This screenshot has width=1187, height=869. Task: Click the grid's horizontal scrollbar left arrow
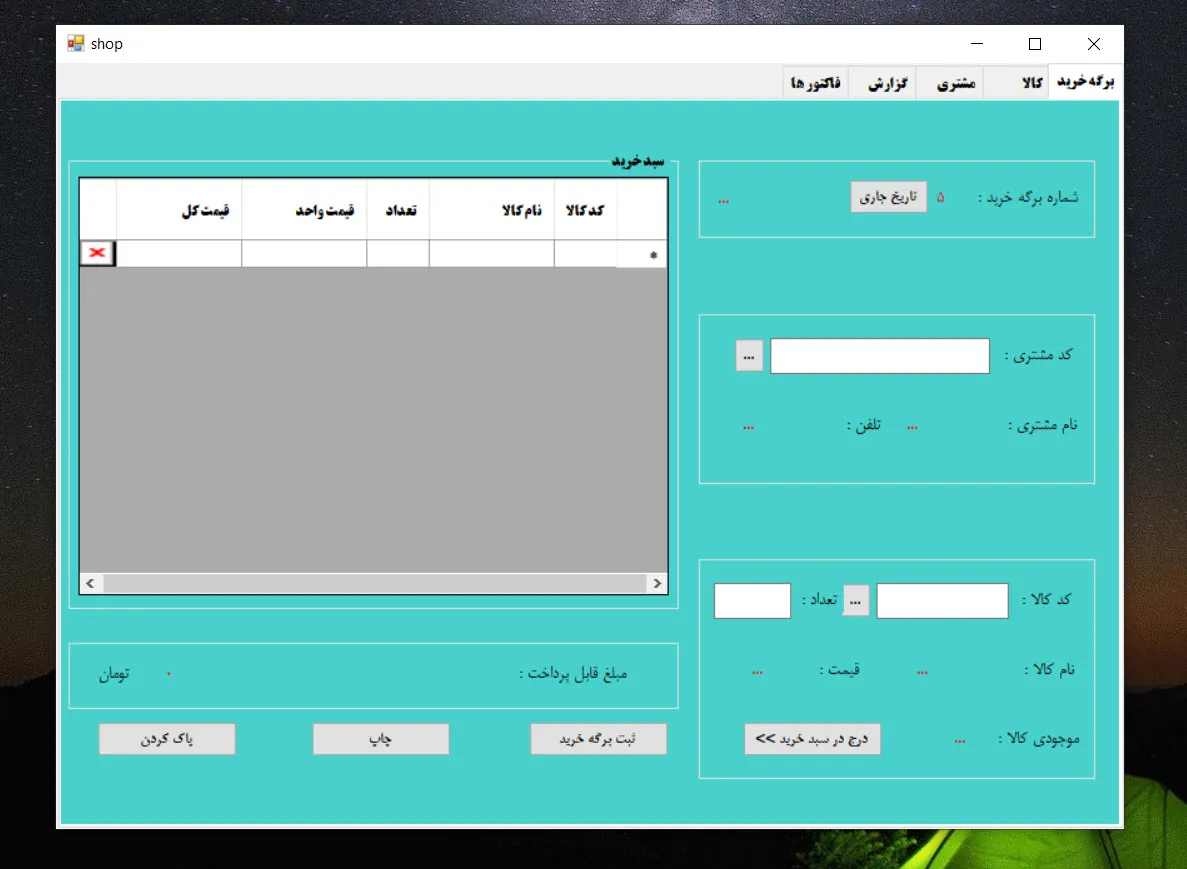pos(89,583)
